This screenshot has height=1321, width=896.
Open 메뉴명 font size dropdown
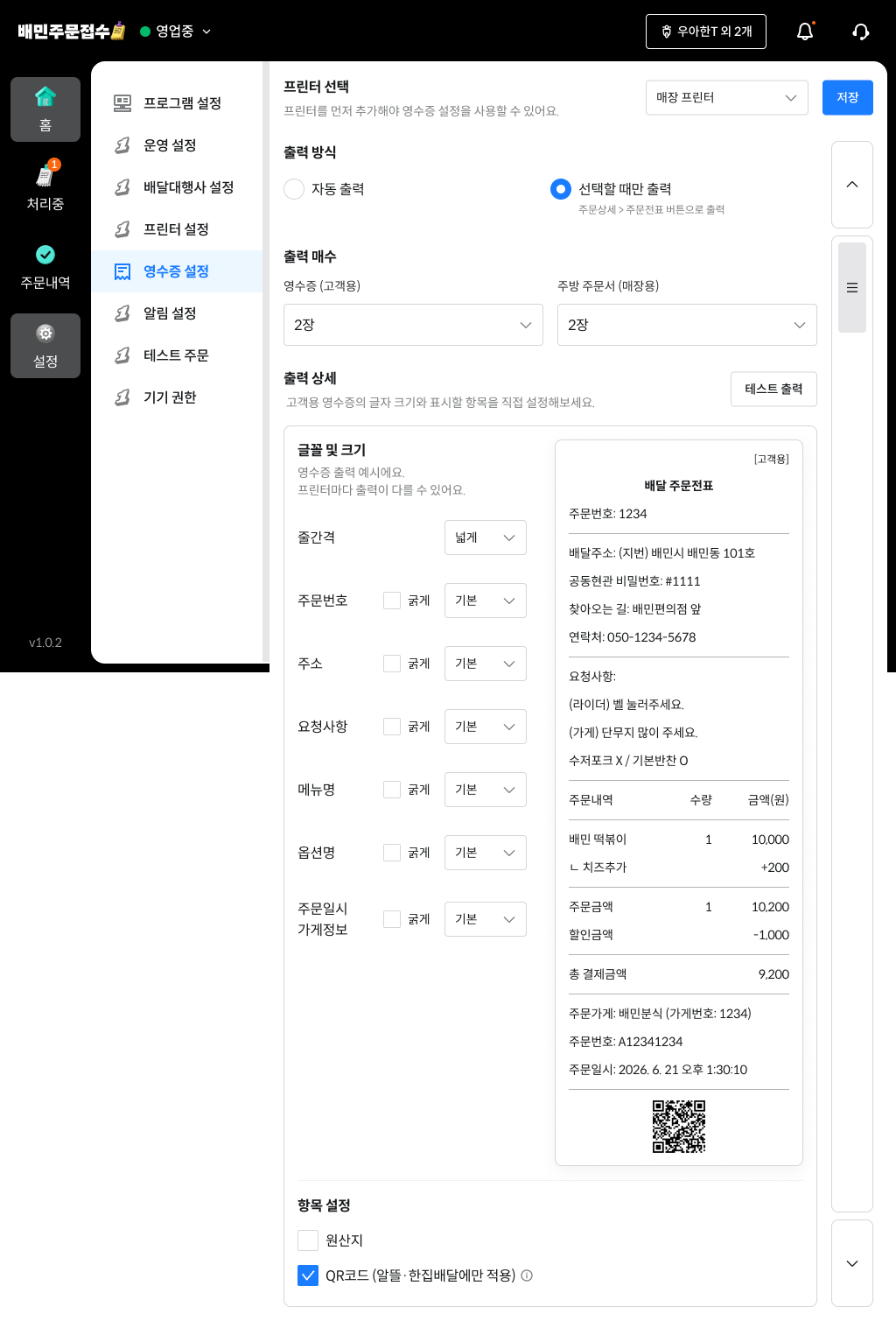pos(486,790)
